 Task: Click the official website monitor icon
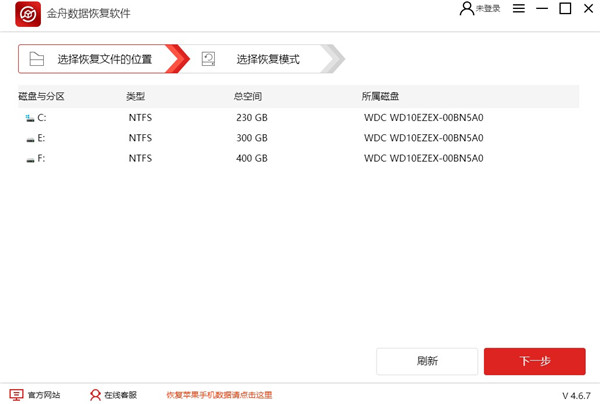pyautogui.click(x=15, y=394)
